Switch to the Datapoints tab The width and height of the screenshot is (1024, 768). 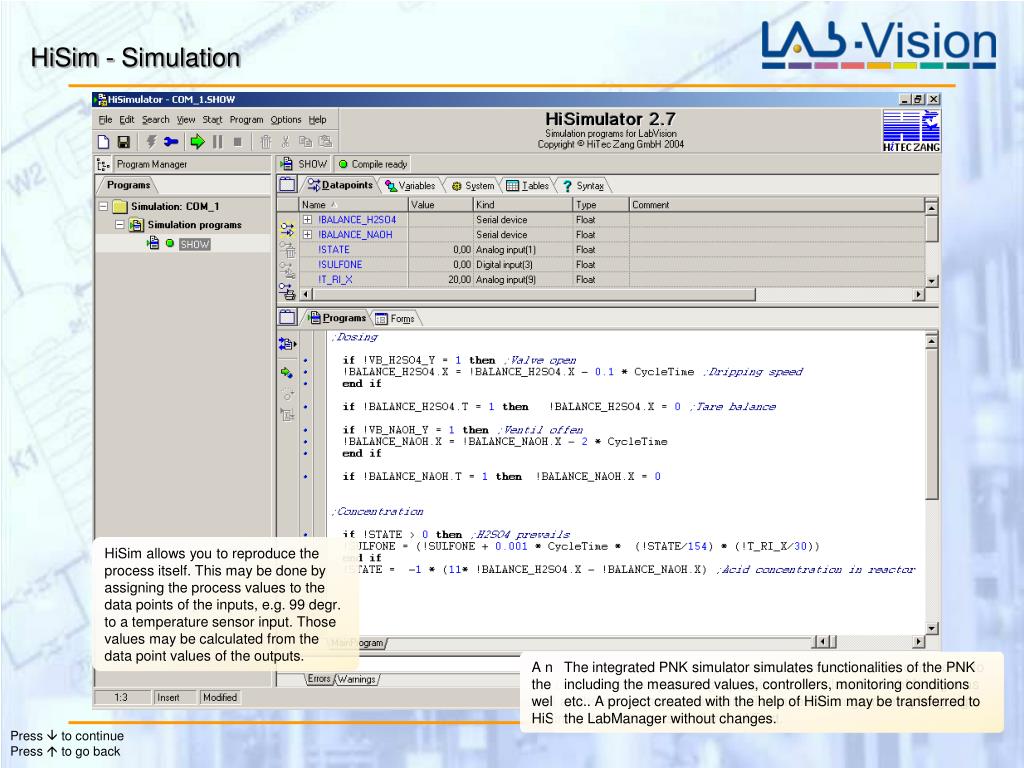click(340, 185)
